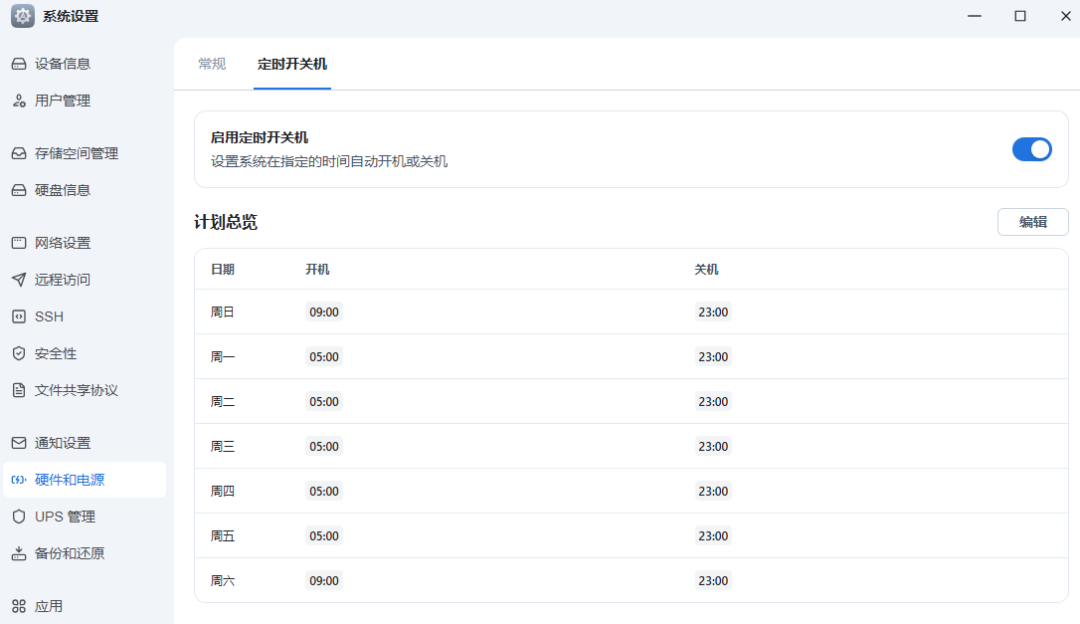
Task: Click the 周日 power-on time 09:00
Action: click(x=324, y=312)
